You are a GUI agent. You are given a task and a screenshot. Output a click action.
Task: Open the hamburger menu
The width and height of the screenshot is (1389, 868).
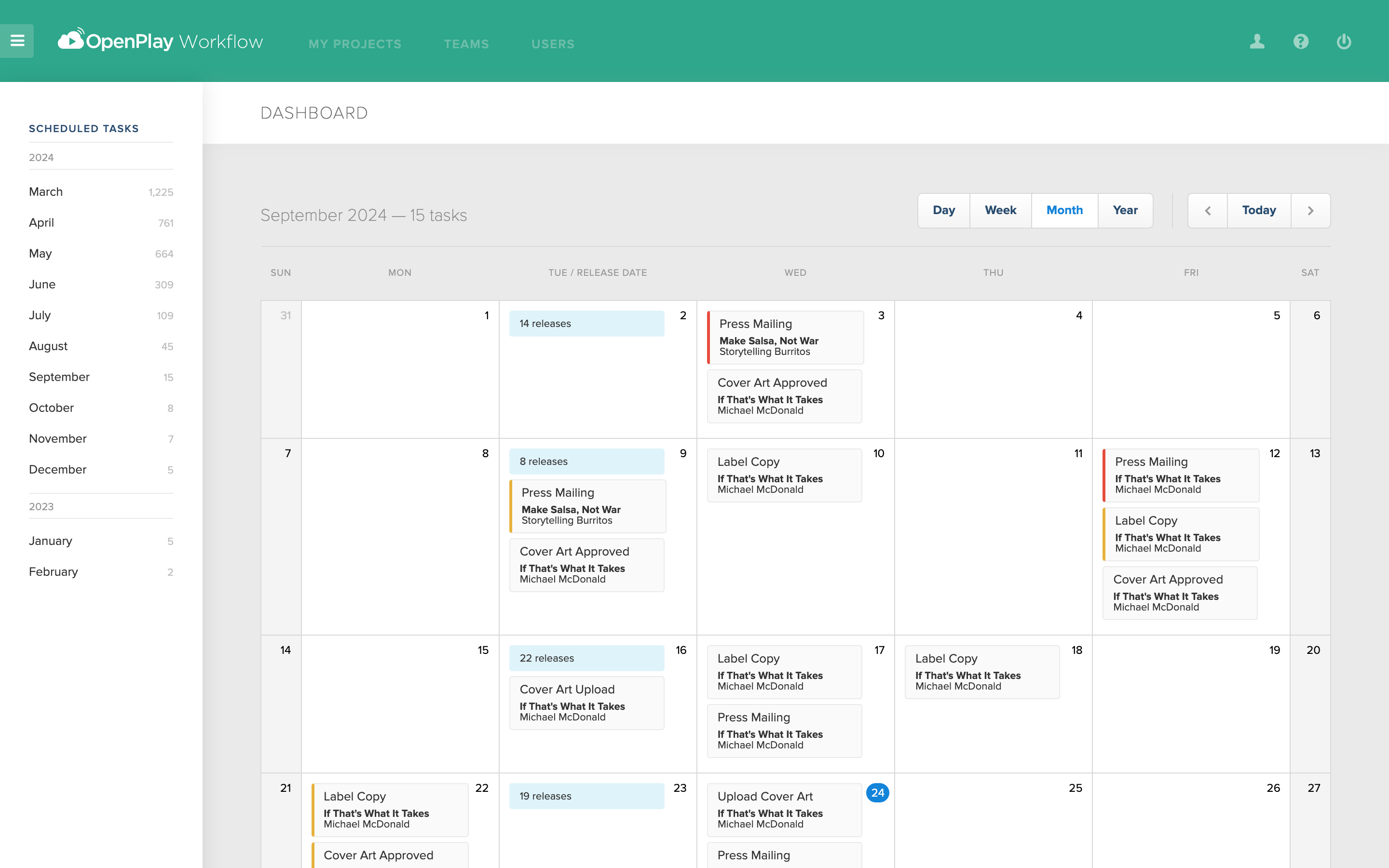tap(17, 41)
